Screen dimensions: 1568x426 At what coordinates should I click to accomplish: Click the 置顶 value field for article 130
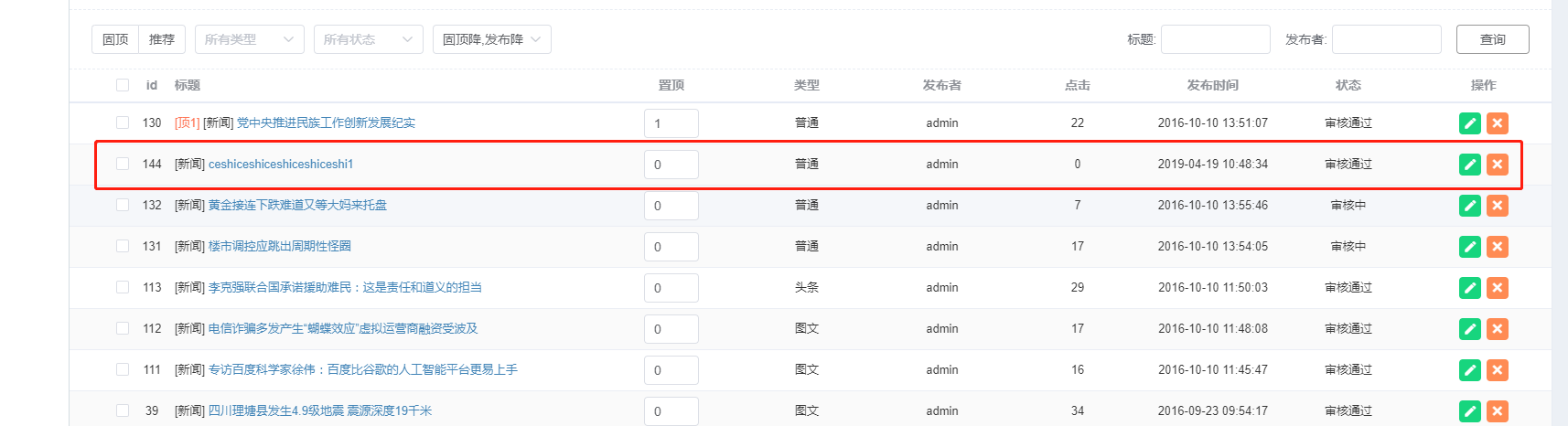pyautogui.click(x=671, y=123)
